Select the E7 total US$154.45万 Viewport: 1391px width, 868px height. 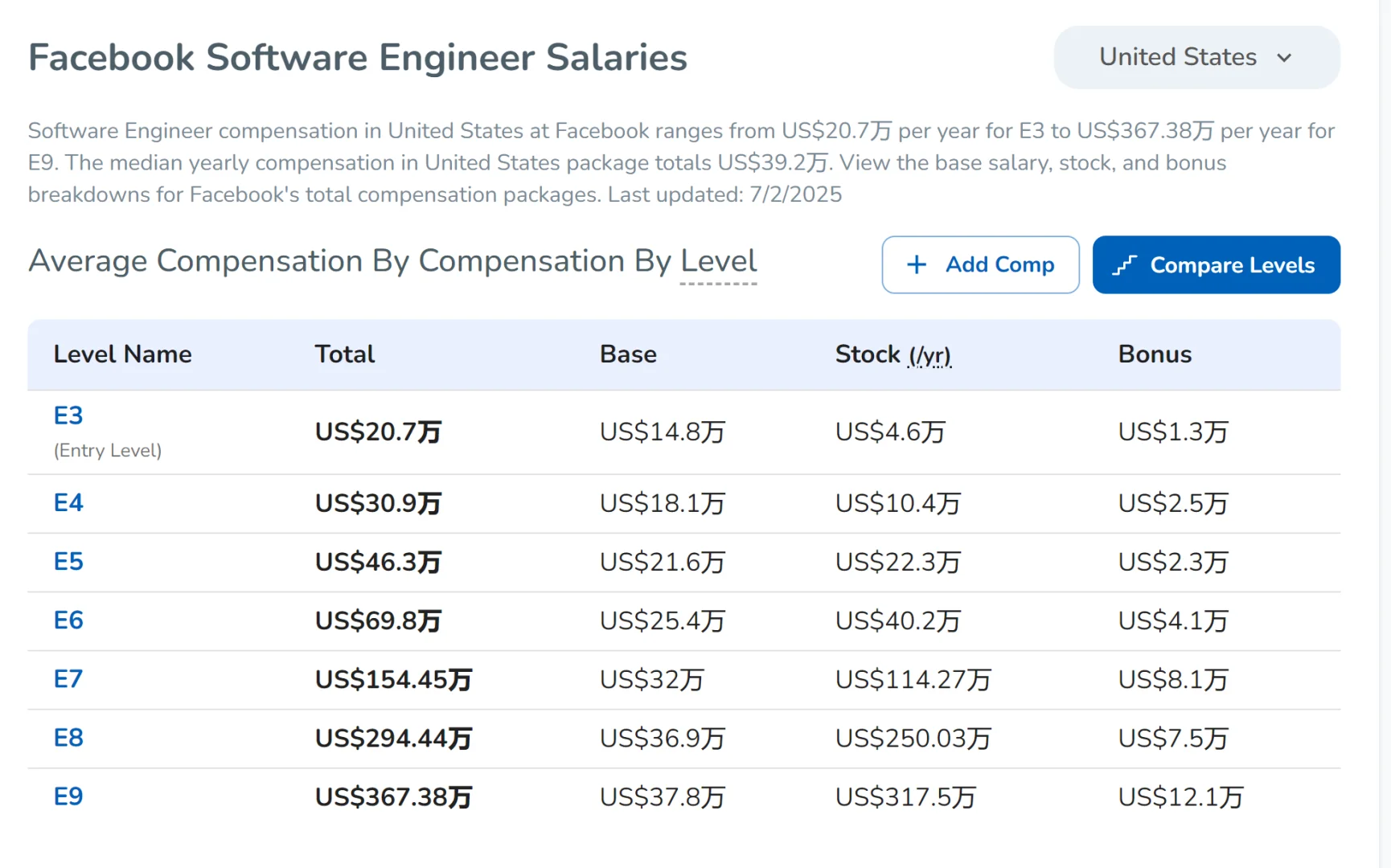[393, 680]
